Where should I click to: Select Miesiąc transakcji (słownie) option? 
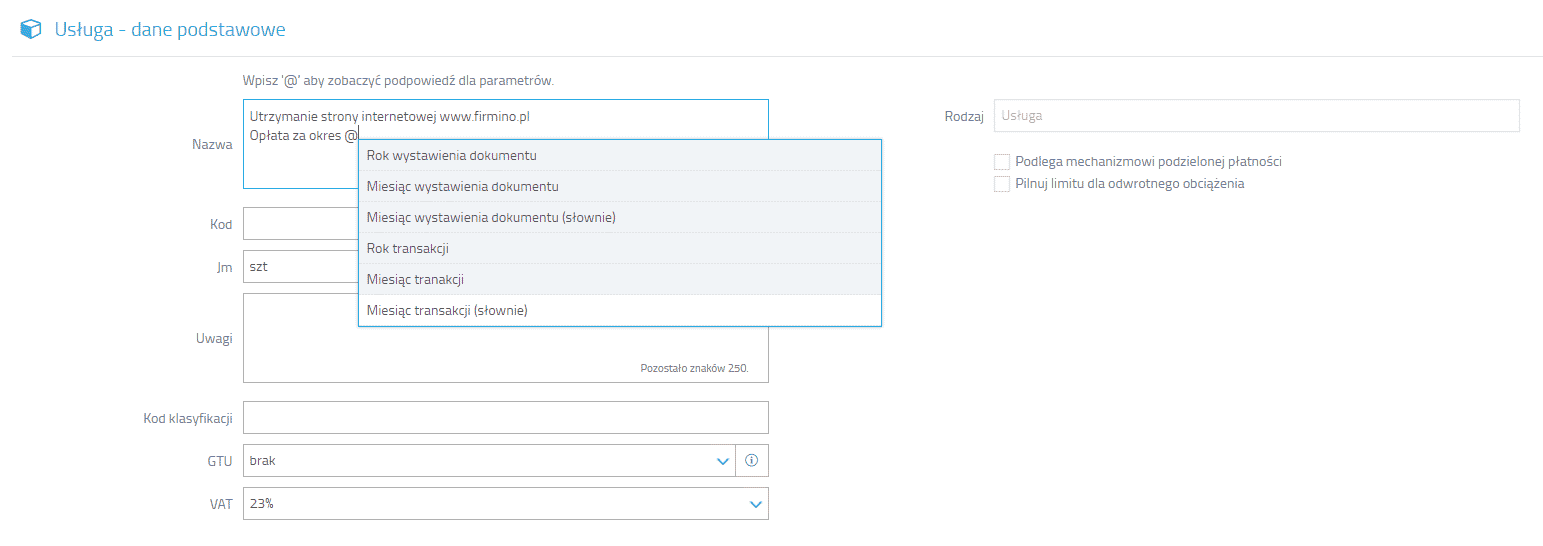click(x=620, y=310)
